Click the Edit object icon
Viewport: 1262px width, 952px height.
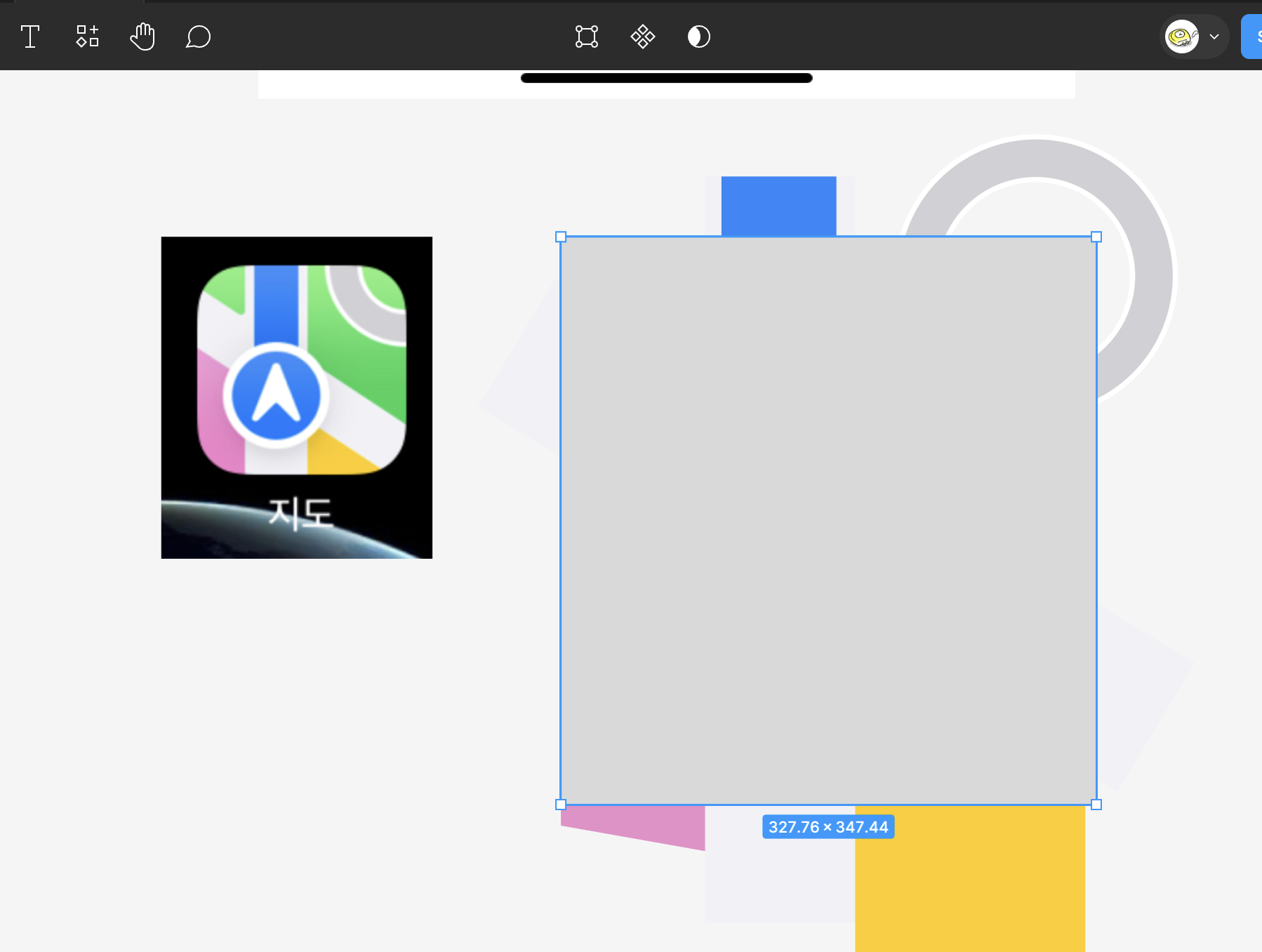pos(587,37)
